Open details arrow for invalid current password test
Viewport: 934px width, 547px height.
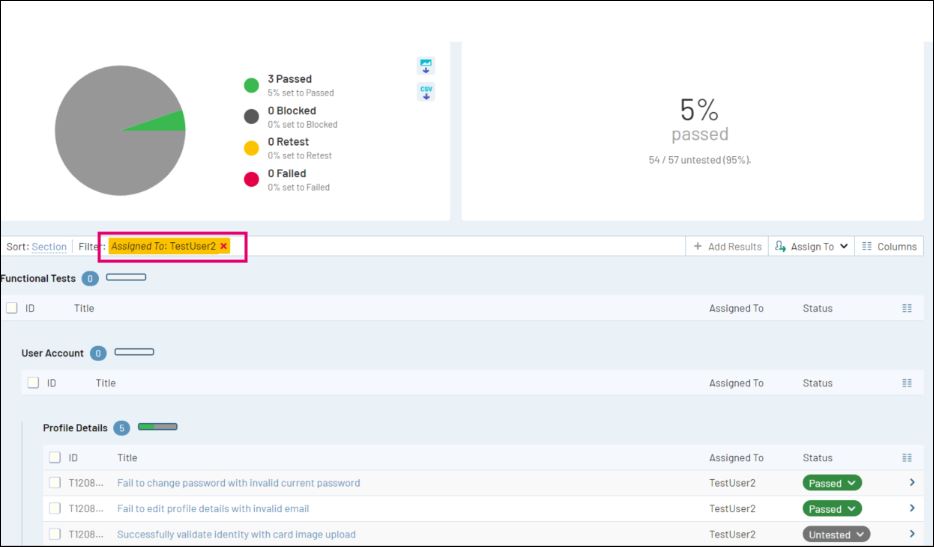[x=912, y=483]
